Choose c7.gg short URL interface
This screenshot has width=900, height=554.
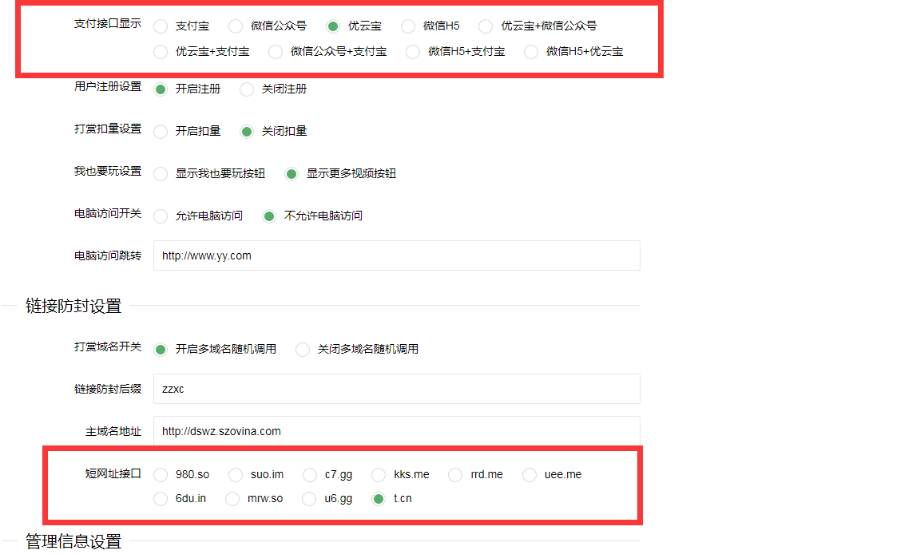coord(310,475)
